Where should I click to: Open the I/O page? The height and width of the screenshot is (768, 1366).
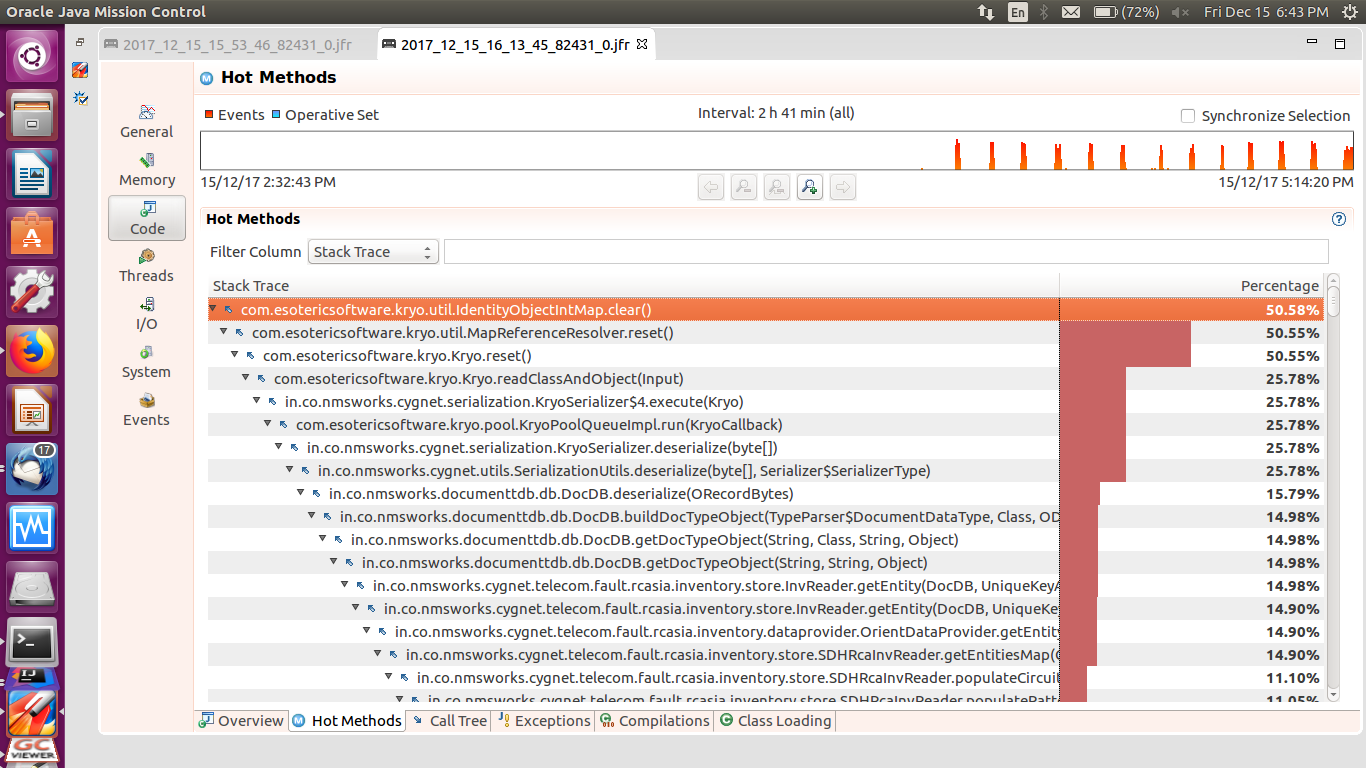pyautogui.click(x=146, y=314)
